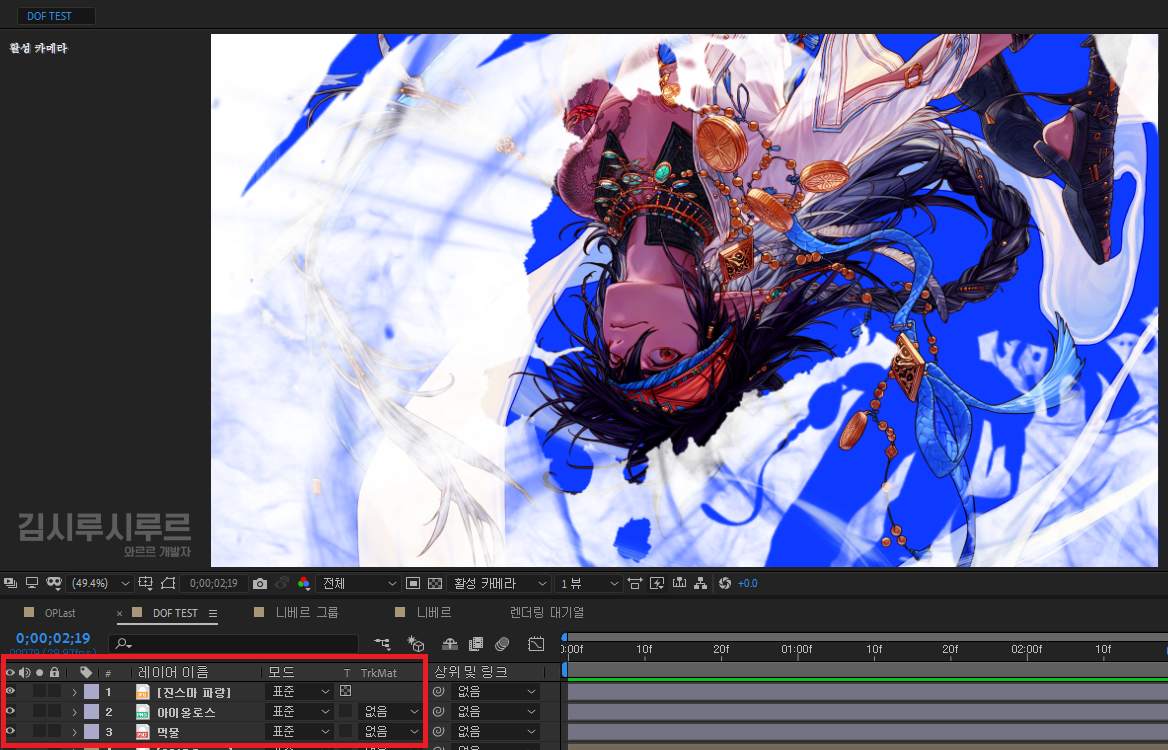The height and width of the screenshot is (750, 1168).
Task: Expand the 아이올로스 layer properties
Action: pyautogui.click(x=74, y=712)
